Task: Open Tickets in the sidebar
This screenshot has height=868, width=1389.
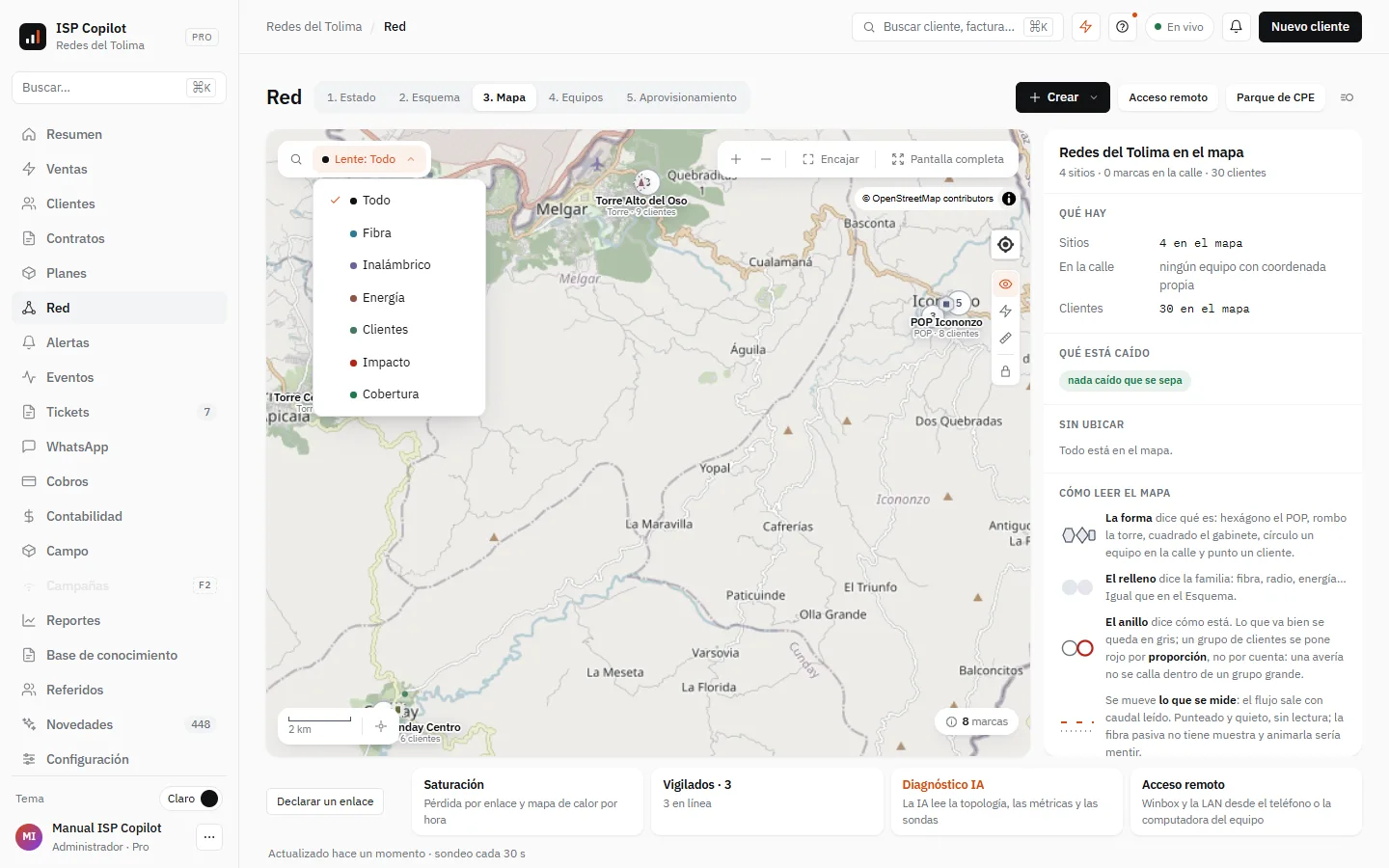Action: pyautogui.click(x=120, y=412)
